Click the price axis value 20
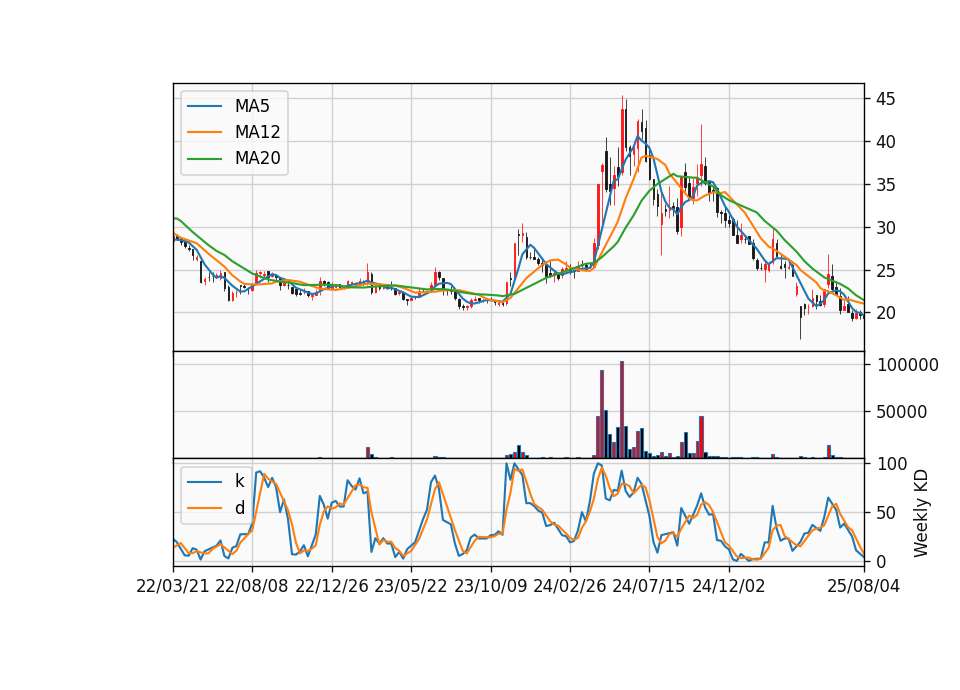 885,313
